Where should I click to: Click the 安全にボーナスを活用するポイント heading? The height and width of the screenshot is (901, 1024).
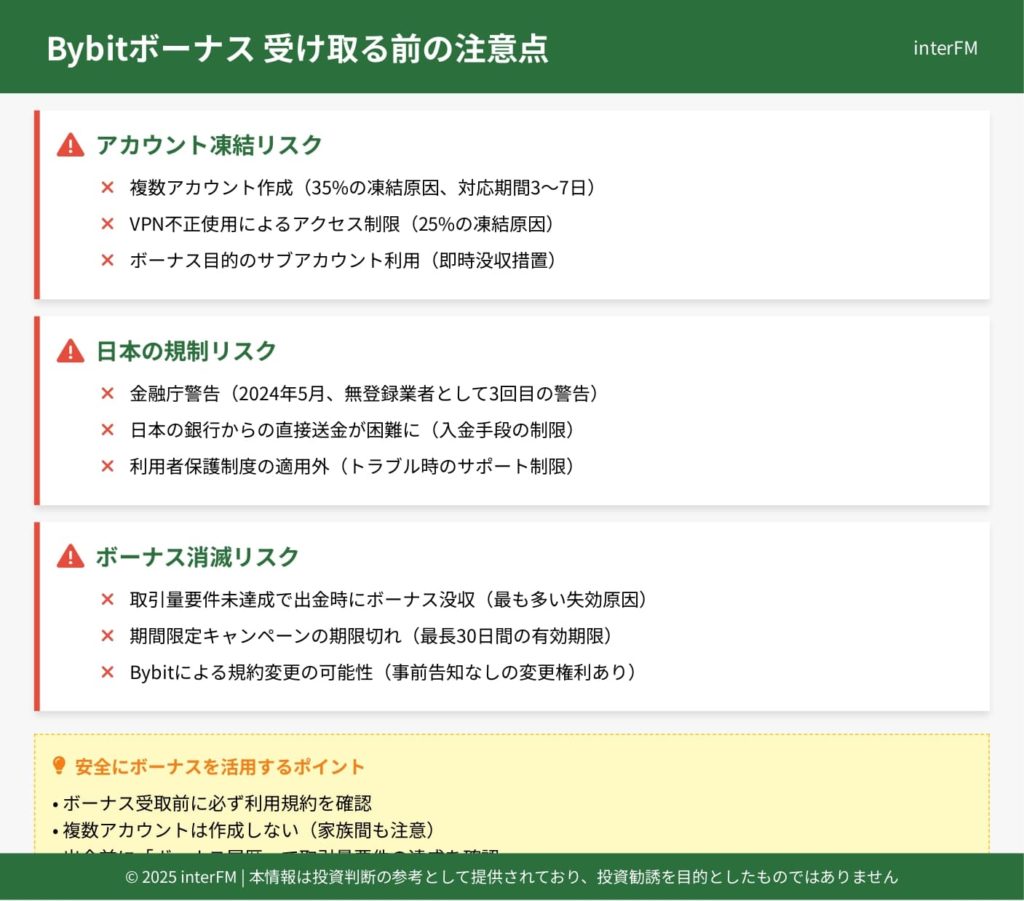[220, 767]
